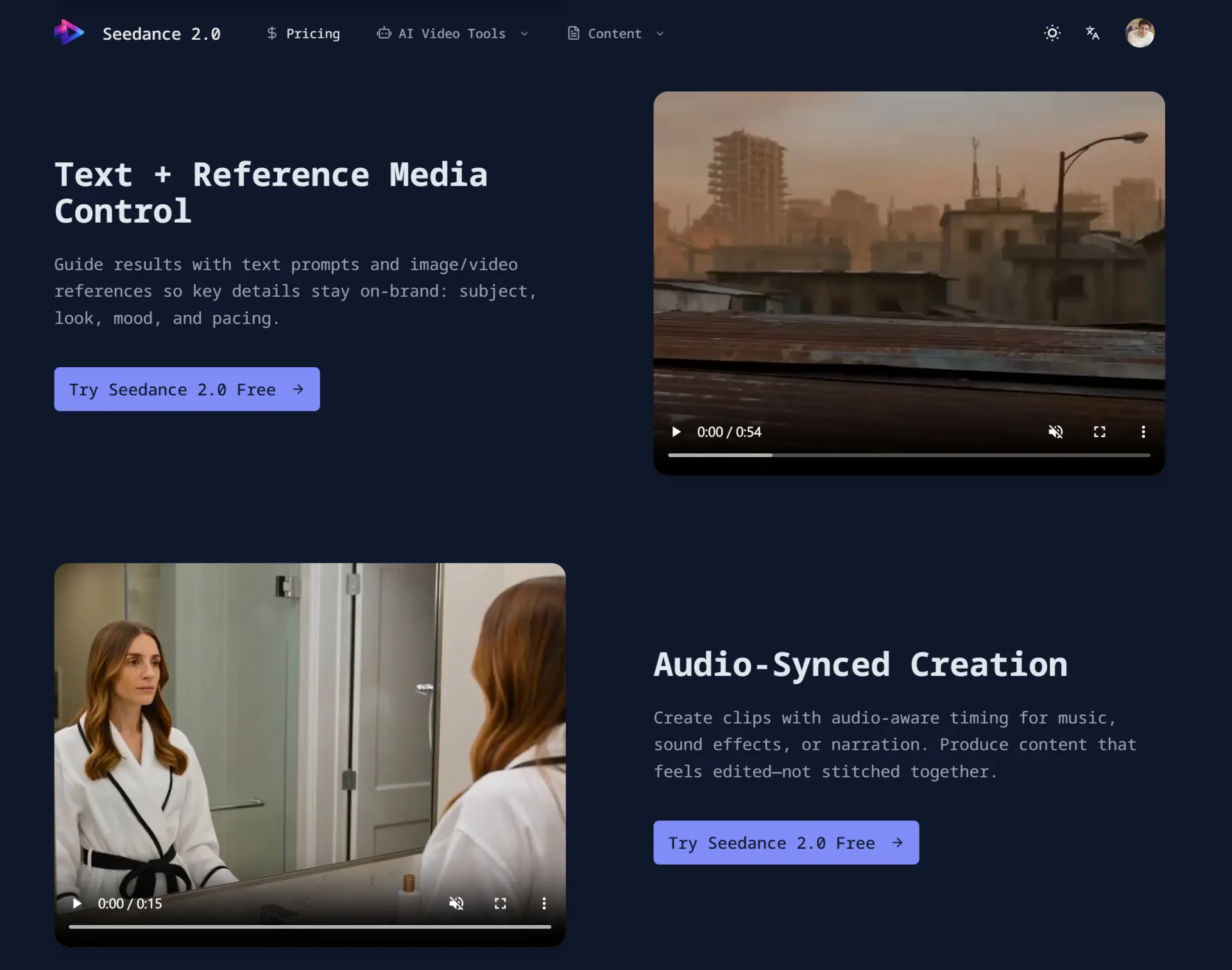Toggle the light/dark theme sun icon

tap(1052, 33)
